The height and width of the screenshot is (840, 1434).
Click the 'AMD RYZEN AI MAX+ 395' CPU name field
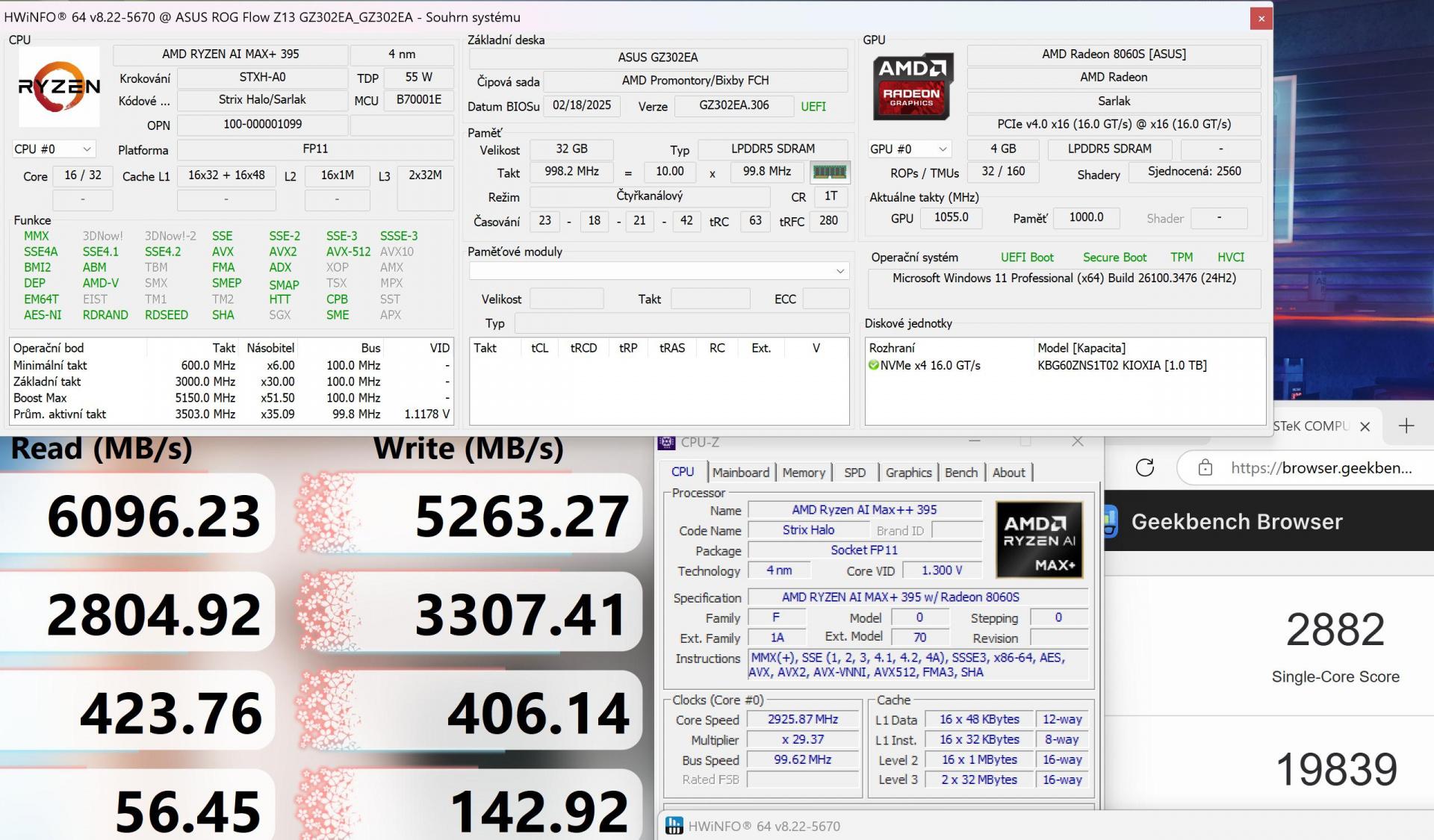(230, 55)
